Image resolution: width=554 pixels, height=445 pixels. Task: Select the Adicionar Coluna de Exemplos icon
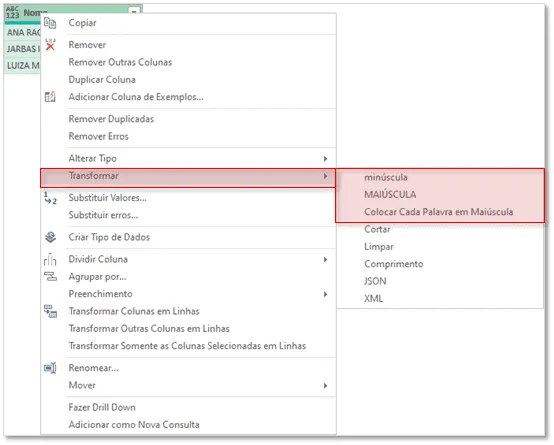point(50,96)
